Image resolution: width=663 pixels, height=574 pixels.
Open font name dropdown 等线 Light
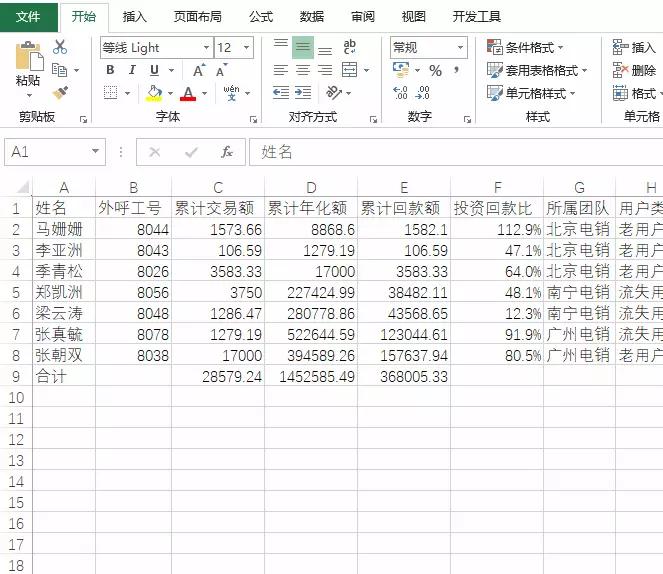(x=206, y=47)
